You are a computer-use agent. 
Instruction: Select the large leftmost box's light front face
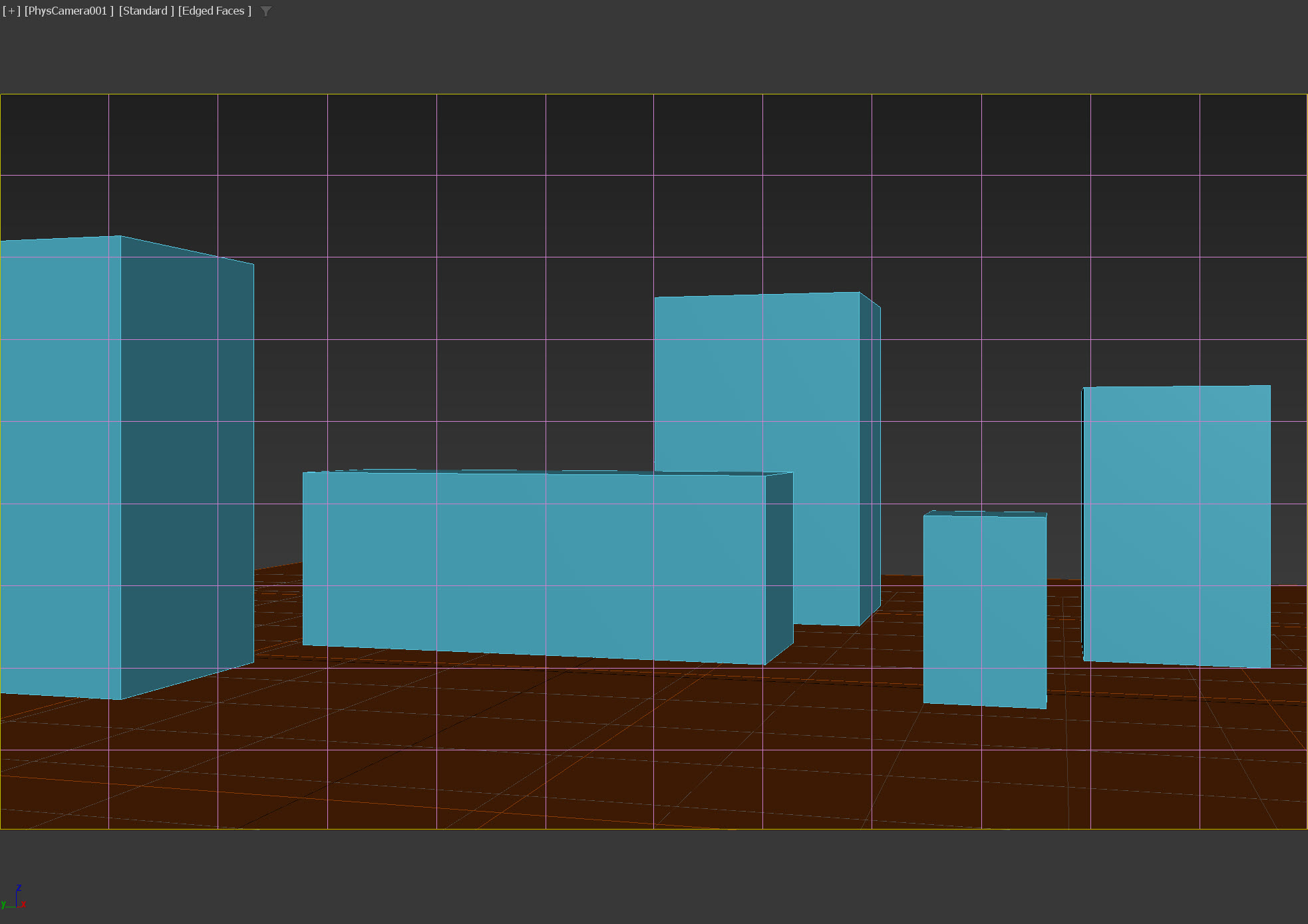pos(60,466)
